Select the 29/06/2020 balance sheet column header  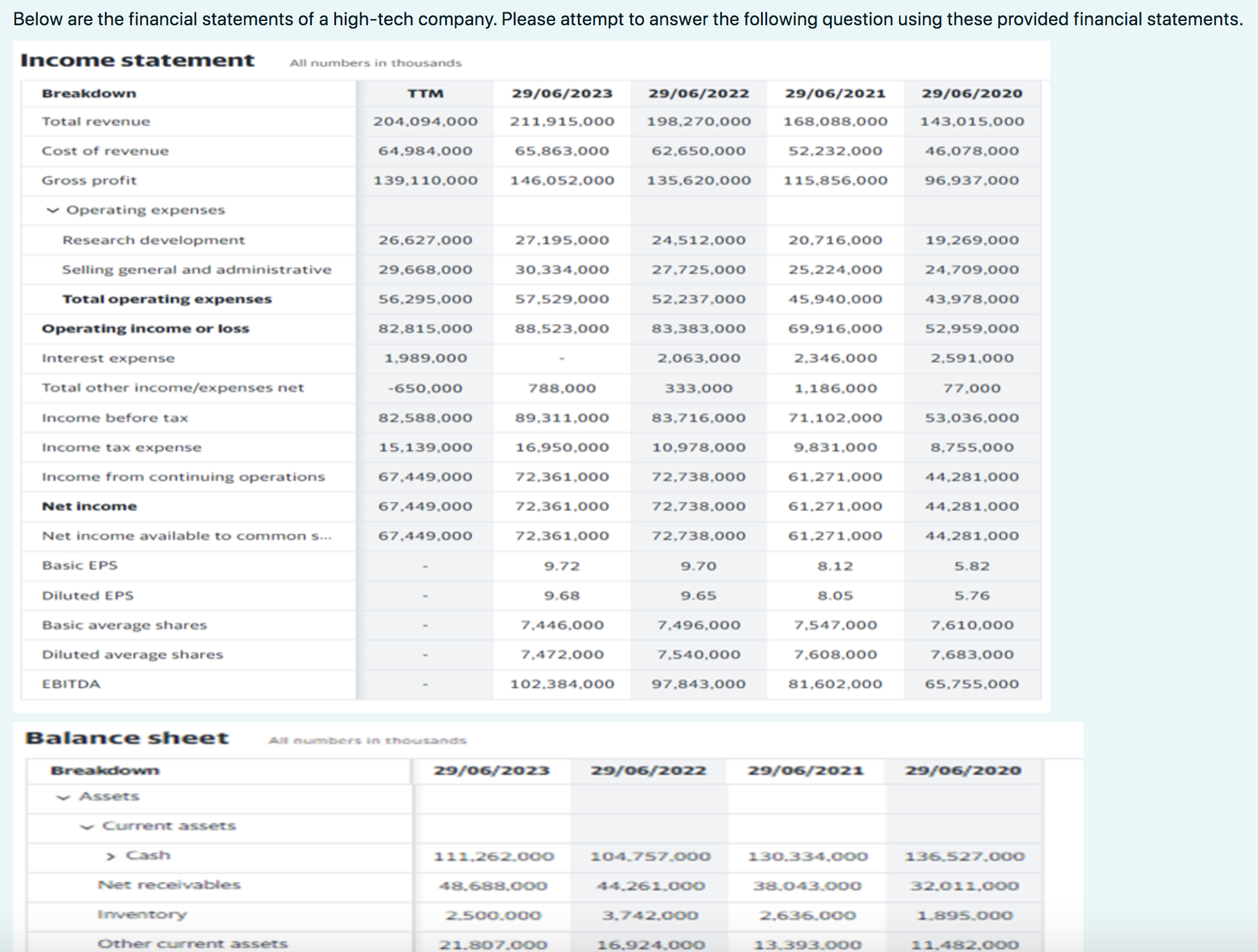[x=964, y=770]
